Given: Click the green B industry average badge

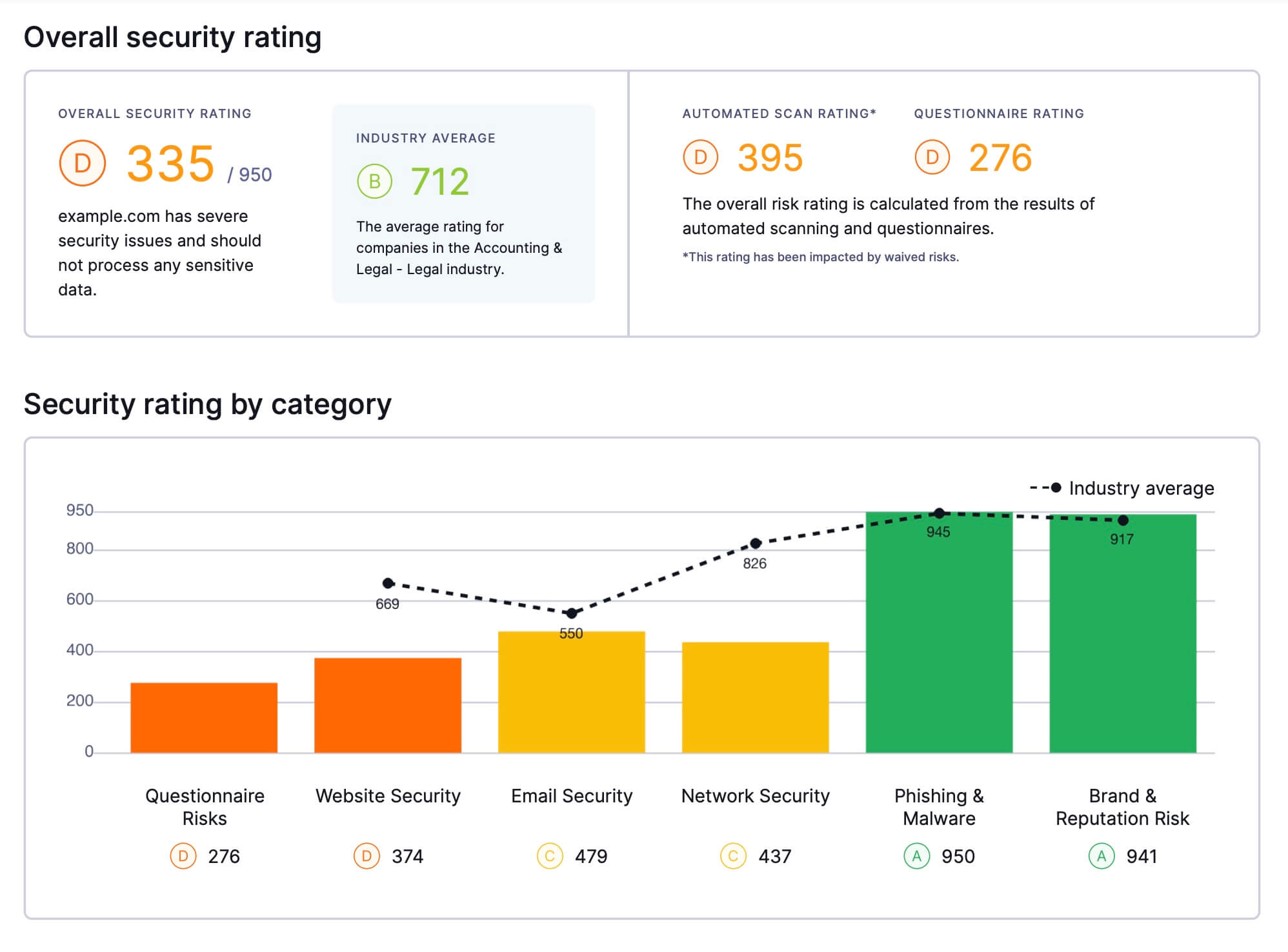Looking at the screenshot, I should point(374,182).
